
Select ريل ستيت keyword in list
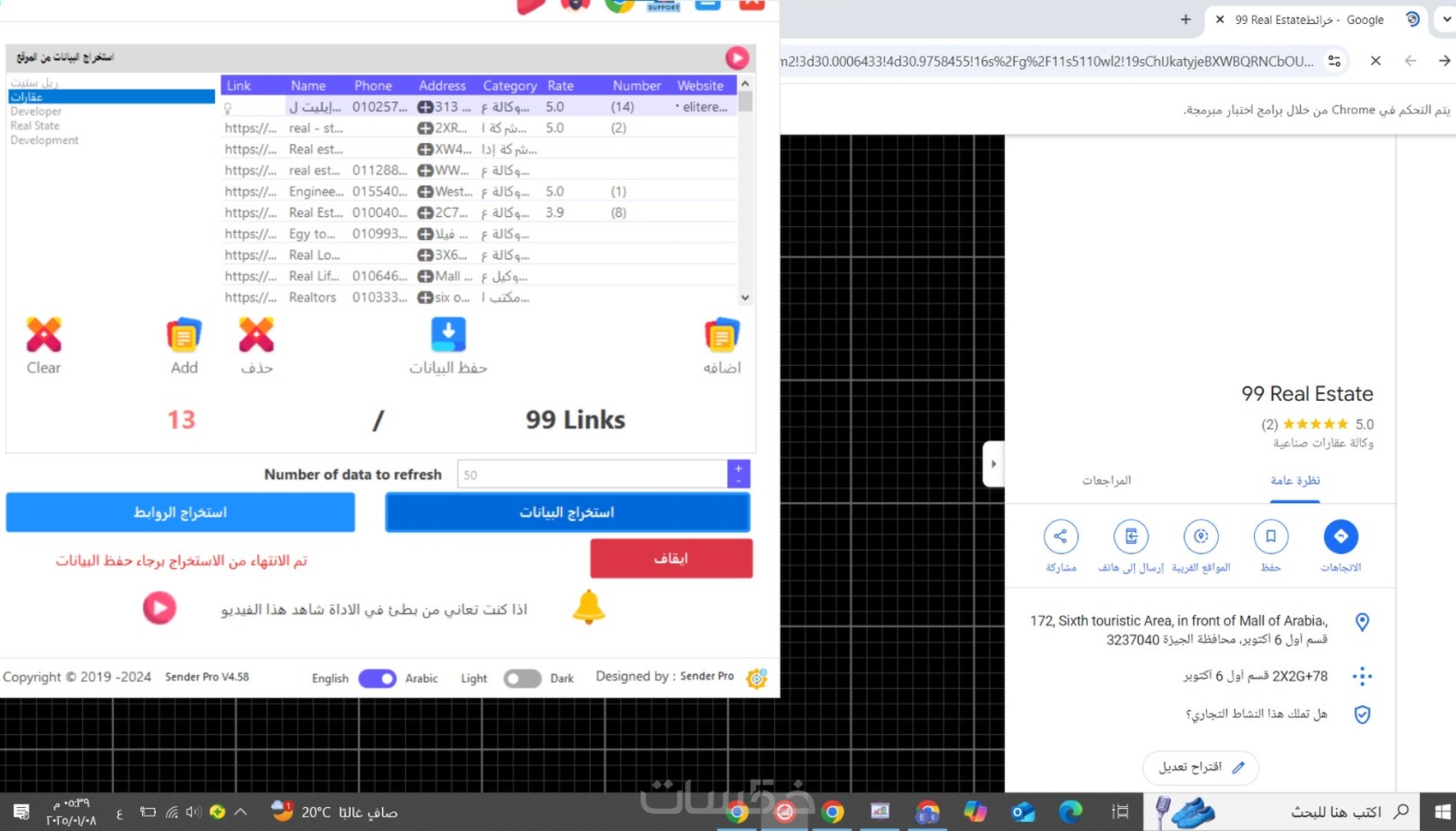[x=34, y=82]
